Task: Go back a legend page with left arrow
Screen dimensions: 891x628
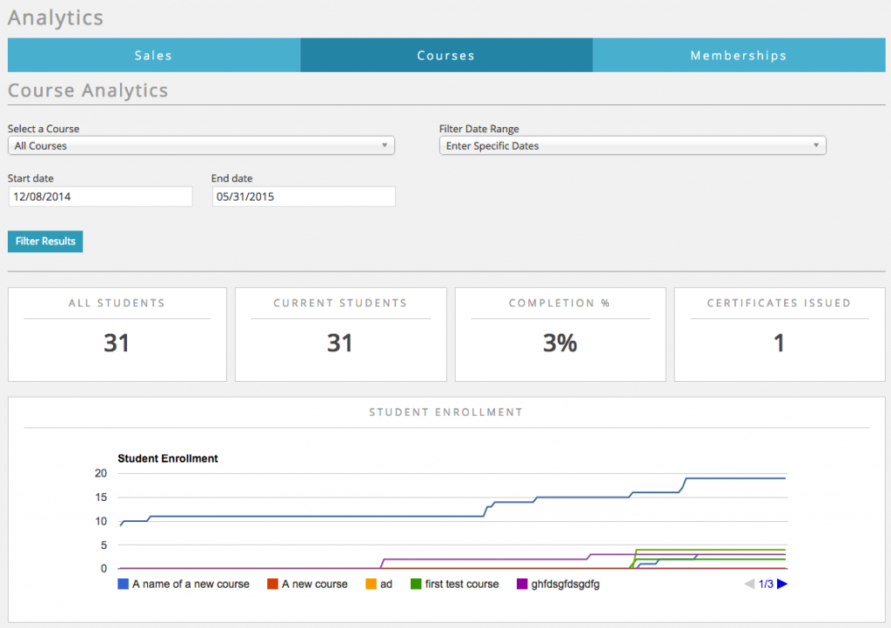Action: pyautogui.click(x=749, y=583)
